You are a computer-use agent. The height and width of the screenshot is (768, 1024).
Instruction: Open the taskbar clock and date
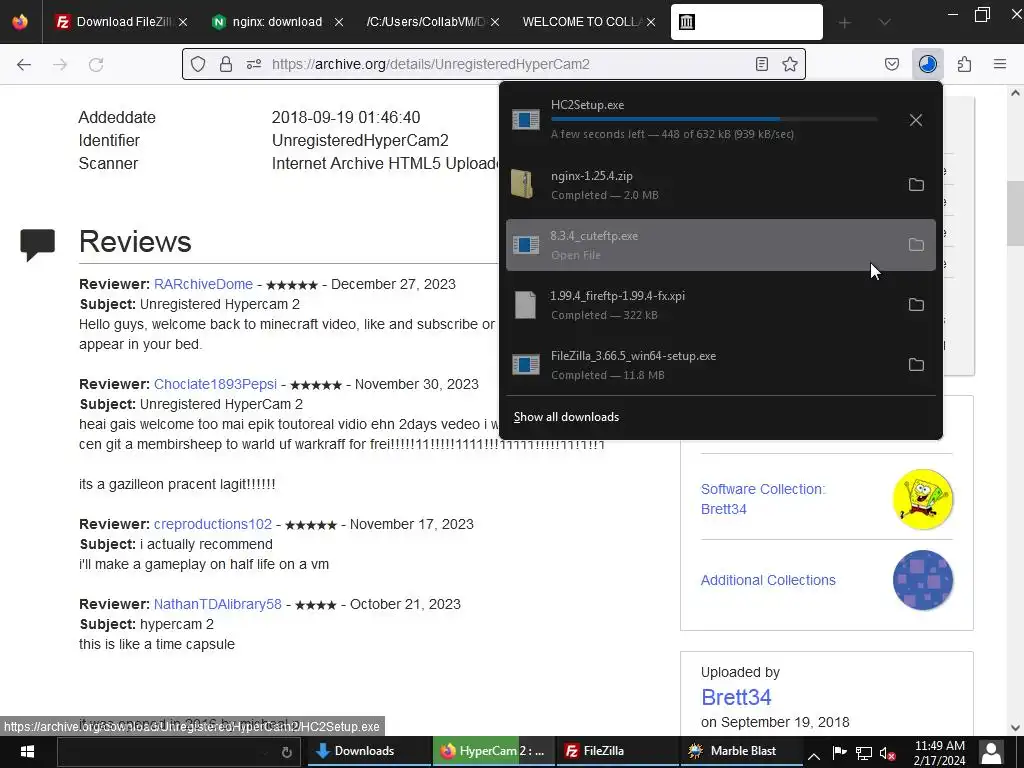click(939, 753)
